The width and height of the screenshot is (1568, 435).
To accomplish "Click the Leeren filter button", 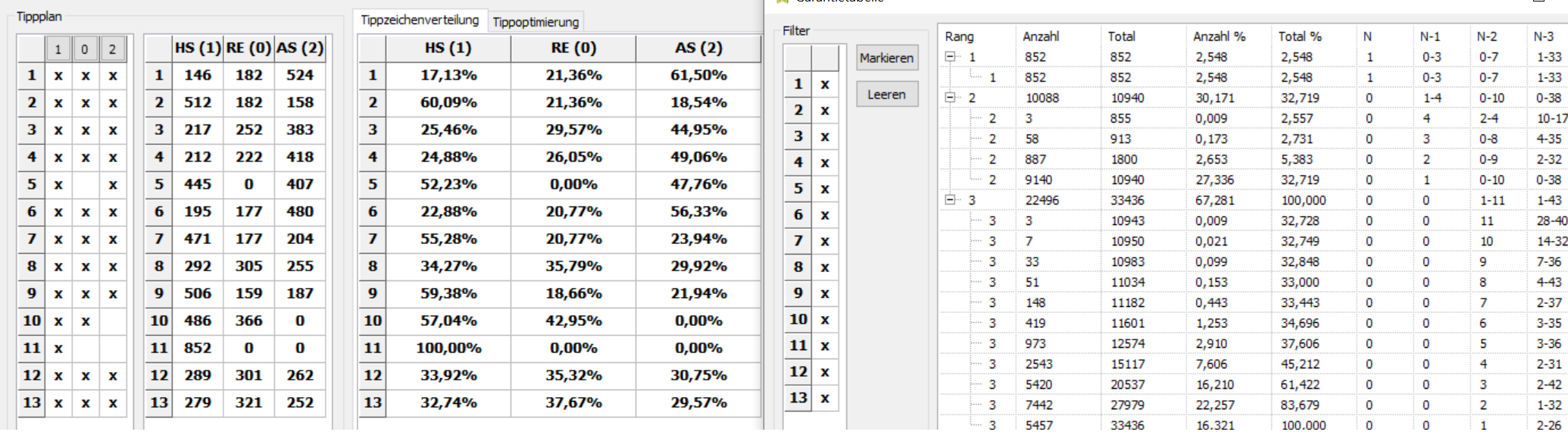I will pos(887,95).
